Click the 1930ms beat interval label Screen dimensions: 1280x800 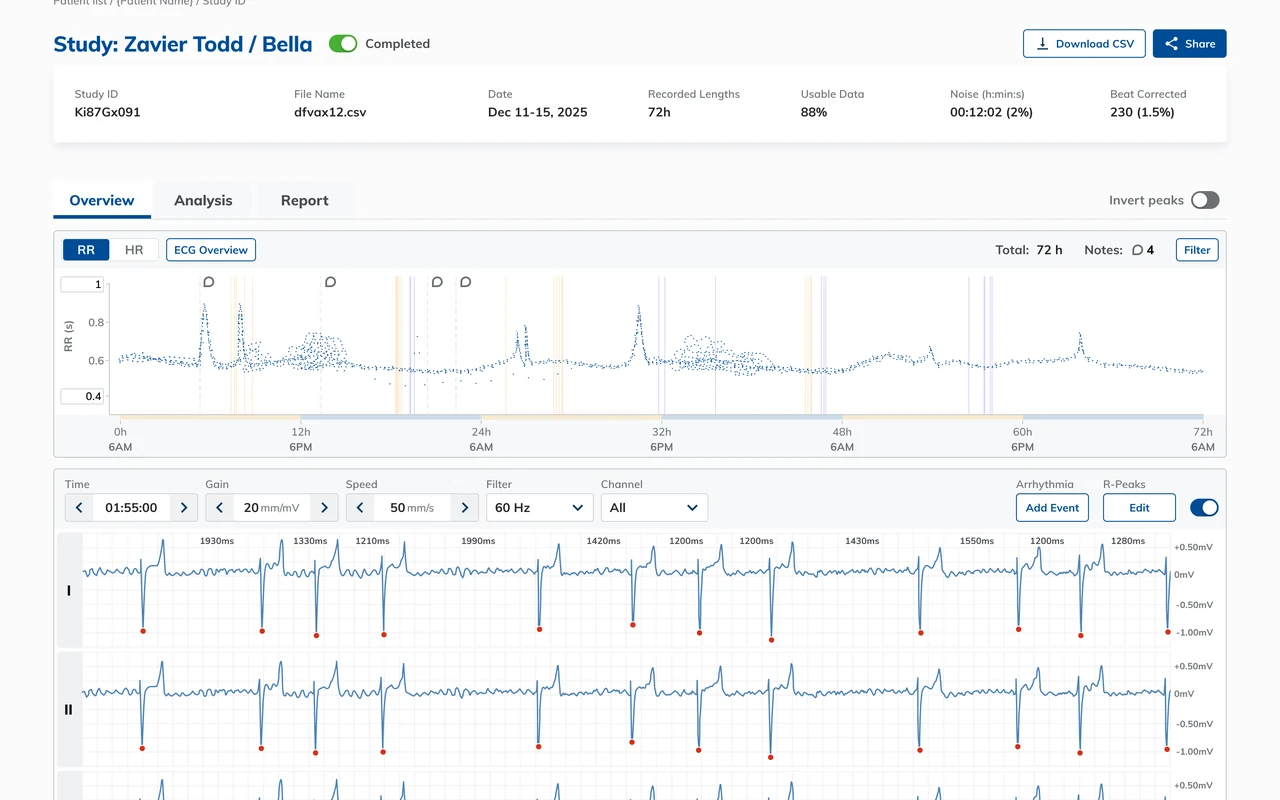pyautogui.click(x=217, y=541)
